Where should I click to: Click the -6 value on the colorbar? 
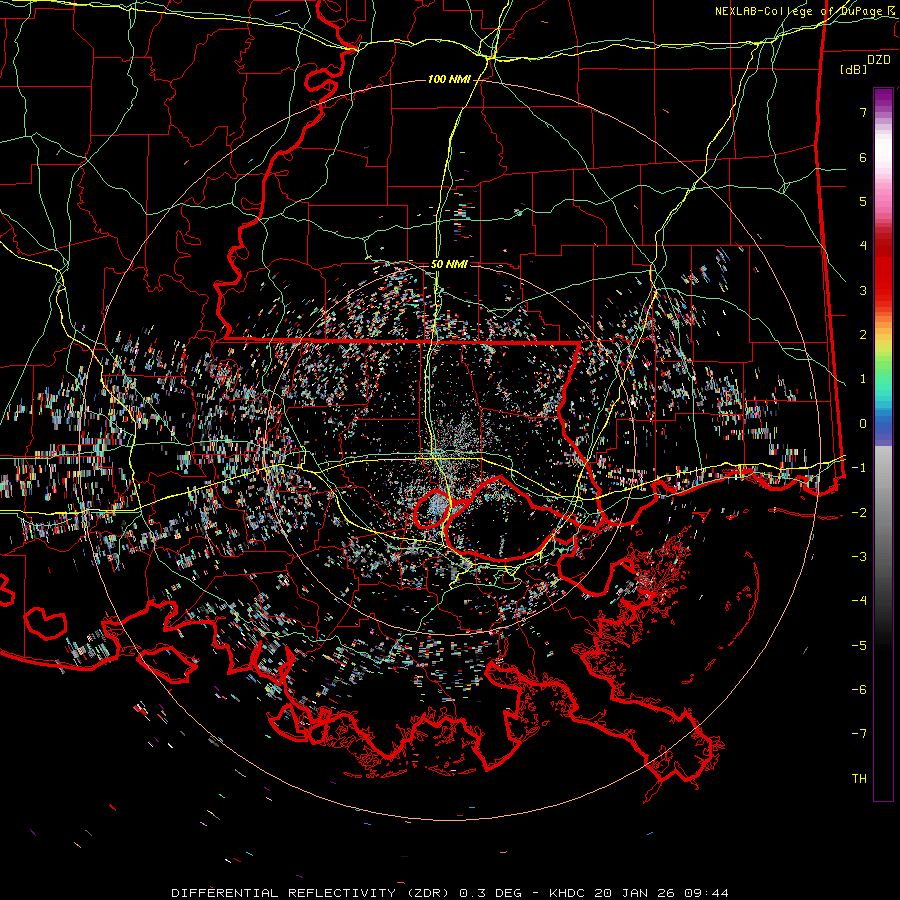coord(859,690)
